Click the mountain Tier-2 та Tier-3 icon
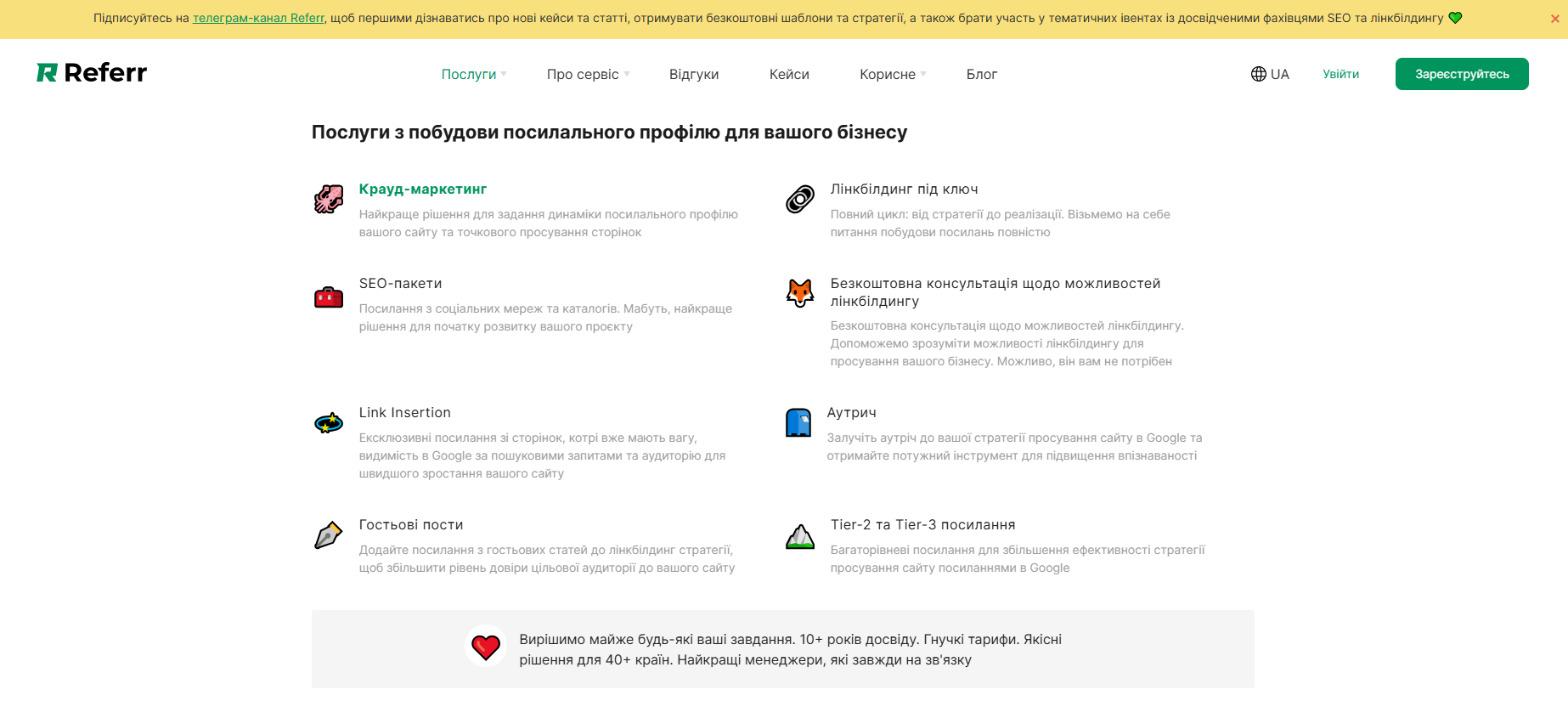 pyautogui.click(x=800, y=536)
